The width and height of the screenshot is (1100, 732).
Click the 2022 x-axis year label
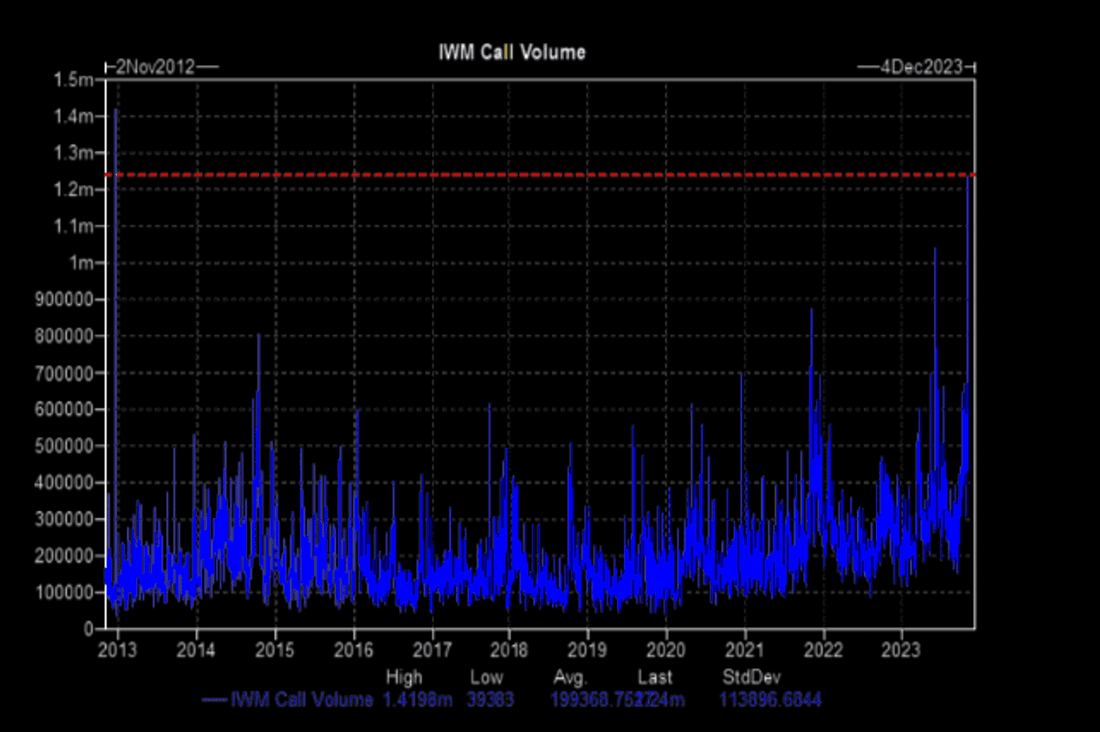[823, 650]
